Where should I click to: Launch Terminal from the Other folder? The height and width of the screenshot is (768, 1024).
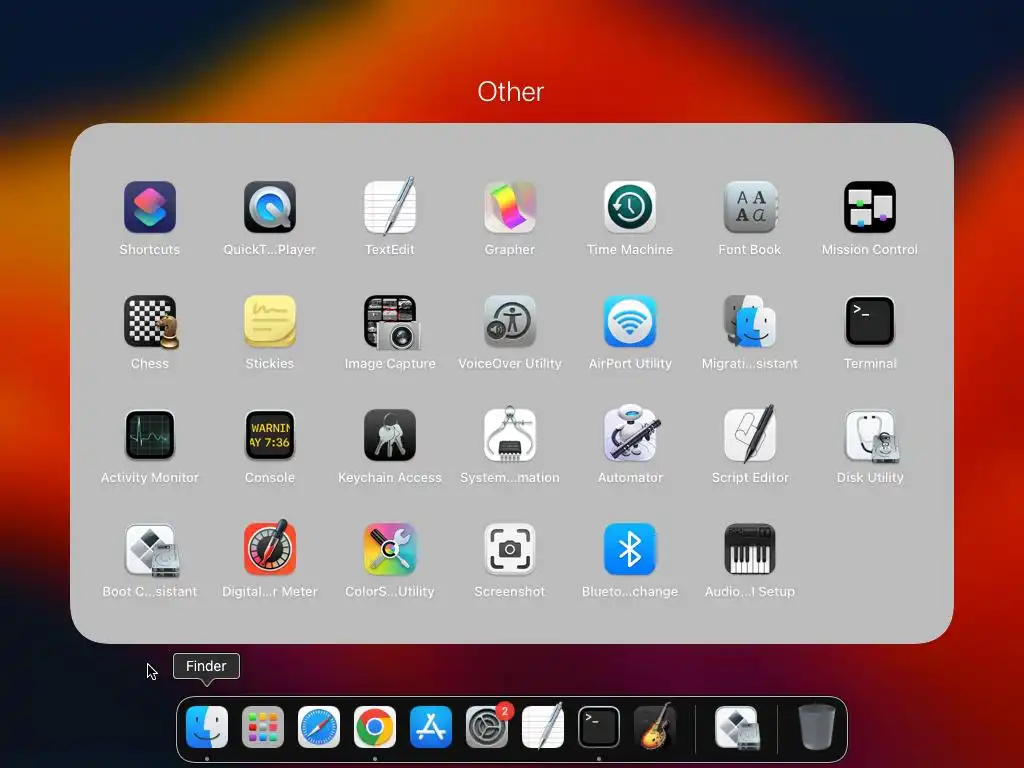[870, 321]
